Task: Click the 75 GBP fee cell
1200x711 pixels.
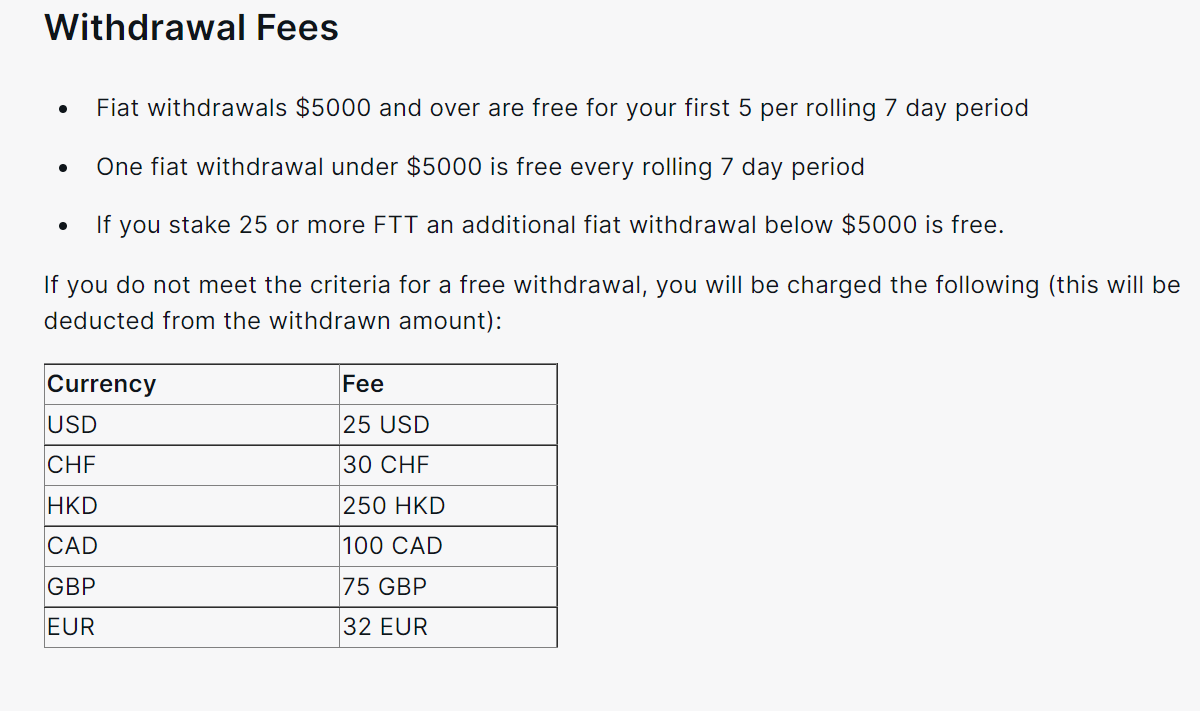Action: tap(385, 587)
